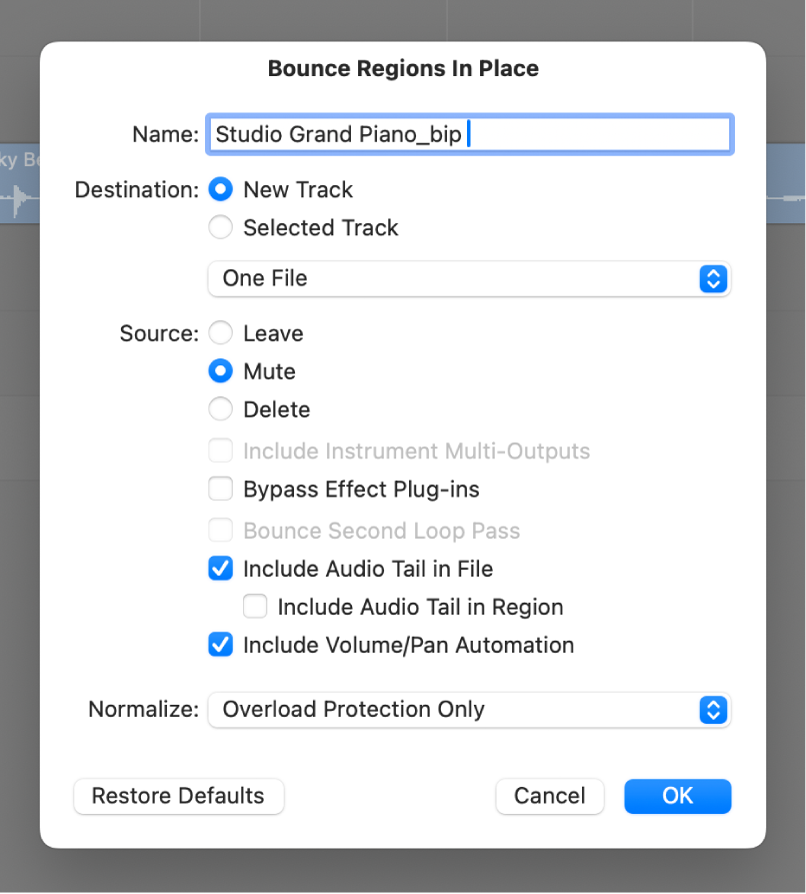This screenshot has height=894, width=806.
Task: Choose Selected Track as destination
Action: [220, 227]
